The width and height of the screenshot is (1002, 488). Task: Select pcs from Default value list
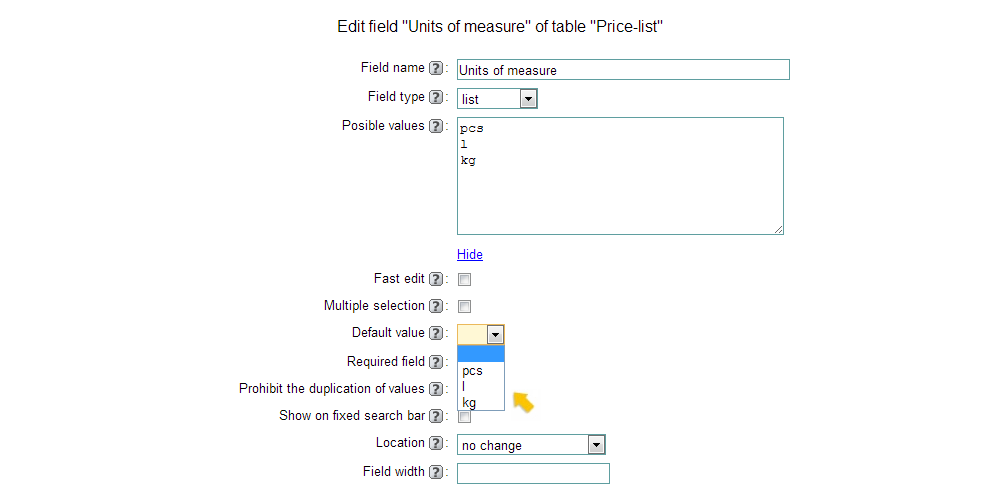click(481, 370)
